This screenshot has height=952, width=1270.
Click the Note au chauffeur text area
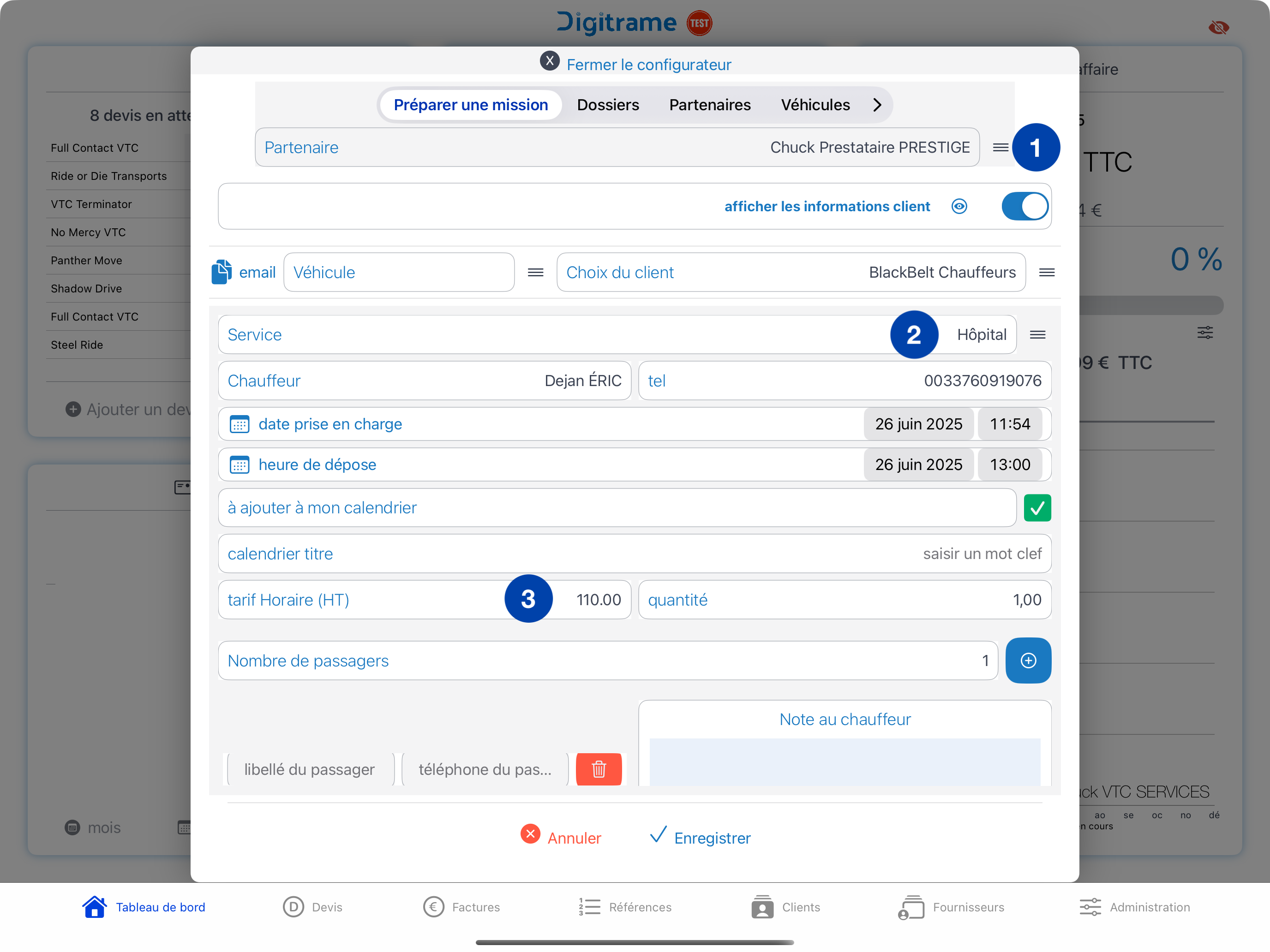point(845,762)
